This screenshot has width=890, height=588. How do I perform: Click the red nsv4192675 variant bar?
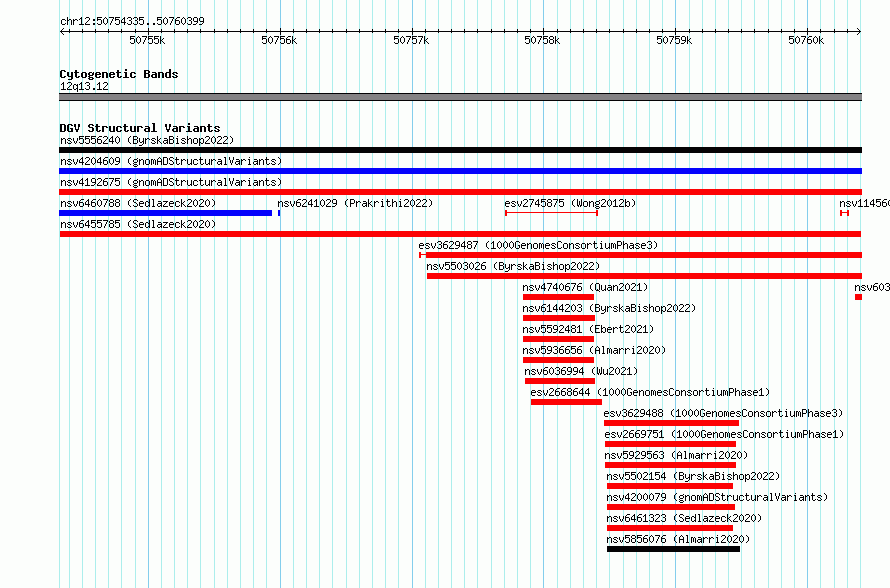point(460,192)
